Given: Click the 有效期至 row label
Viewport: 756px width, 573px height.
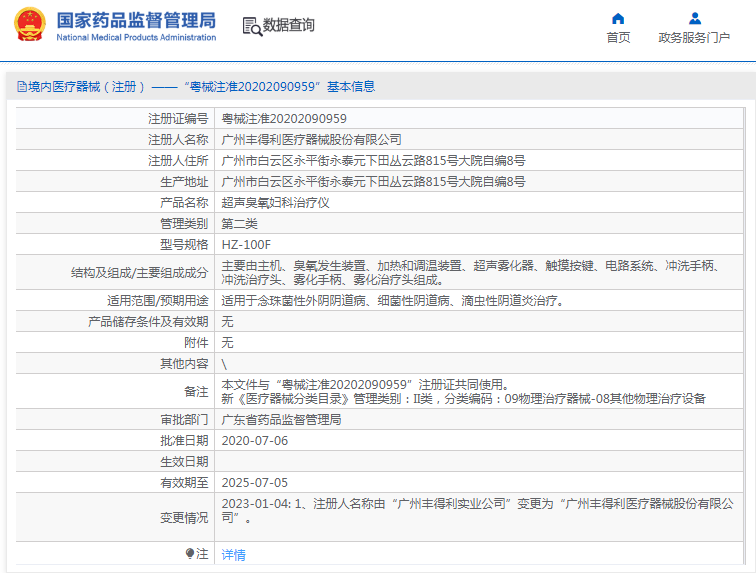Looking at the screenshot, I should pos(184,483).
